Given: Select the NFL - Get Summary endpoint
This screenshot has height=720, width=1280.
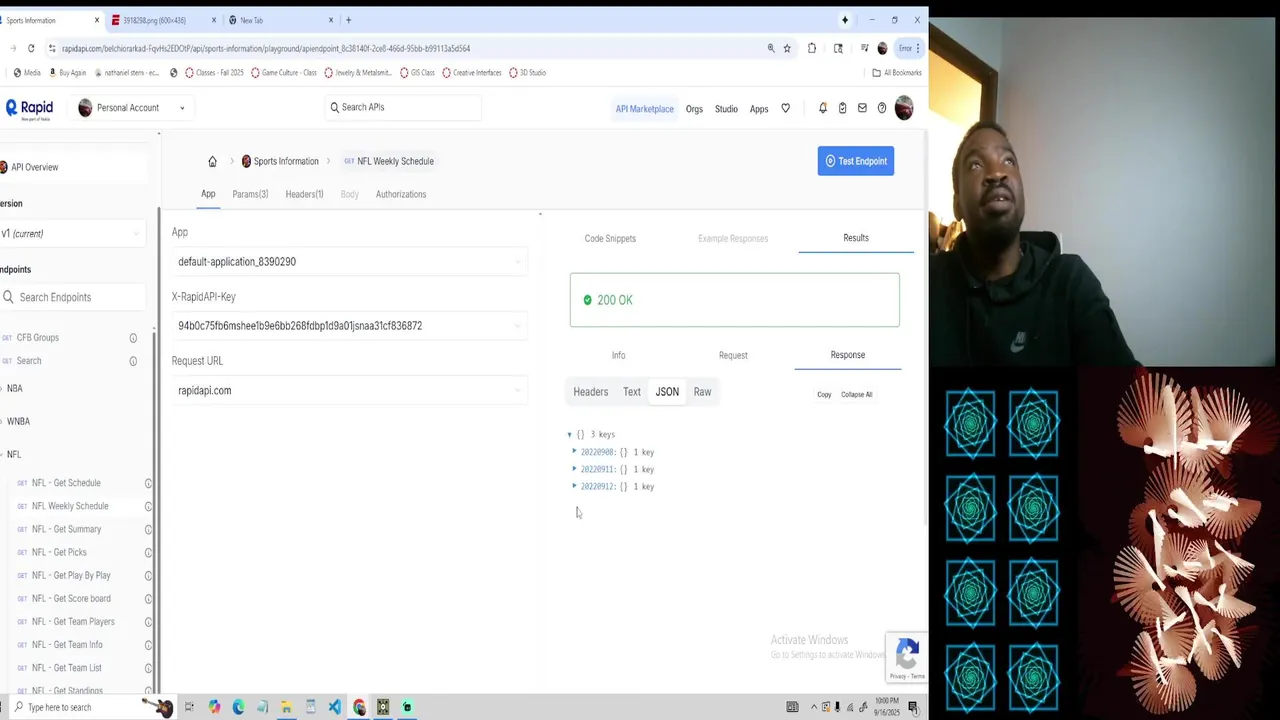Looking at the screenshot, I should tap(66, 529).
